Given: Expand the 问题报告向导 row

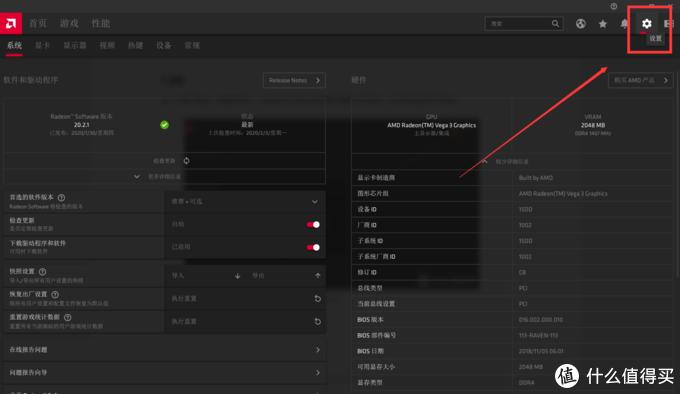Looking at the screenshot, I should [164, 373].
